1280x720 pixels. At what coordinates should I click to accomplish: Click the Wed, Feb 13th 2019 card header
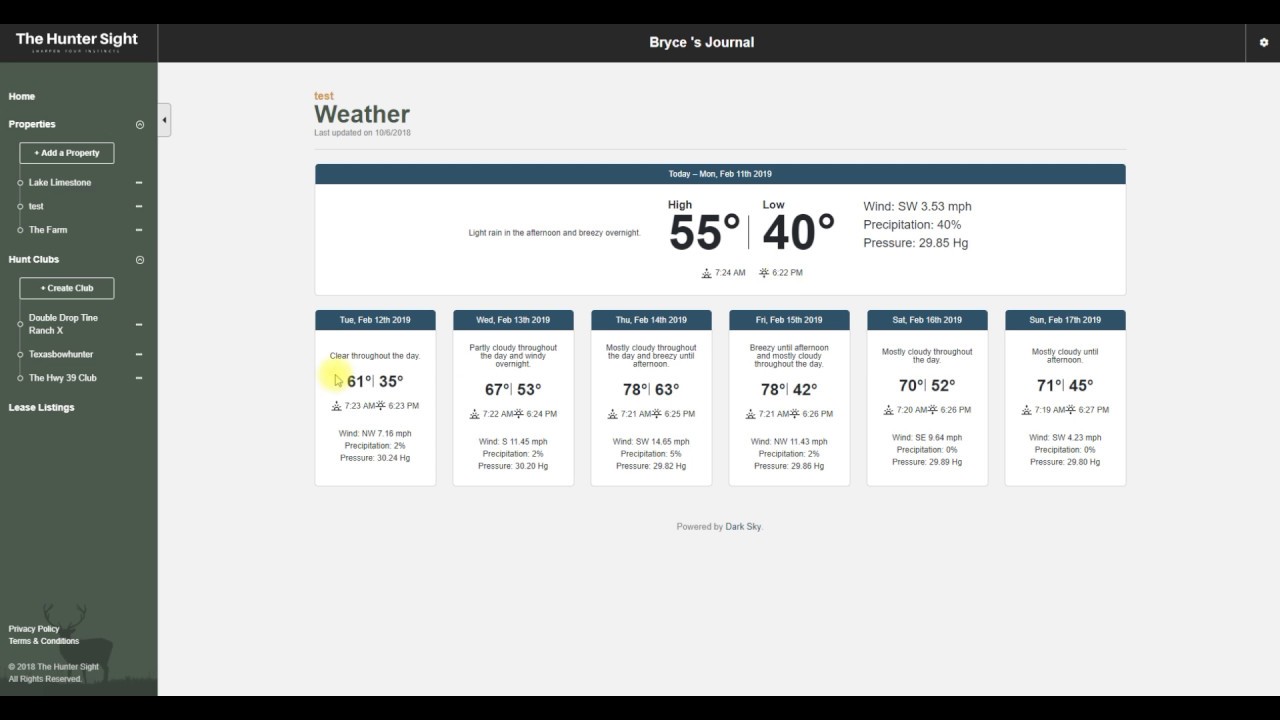point(513,320)
